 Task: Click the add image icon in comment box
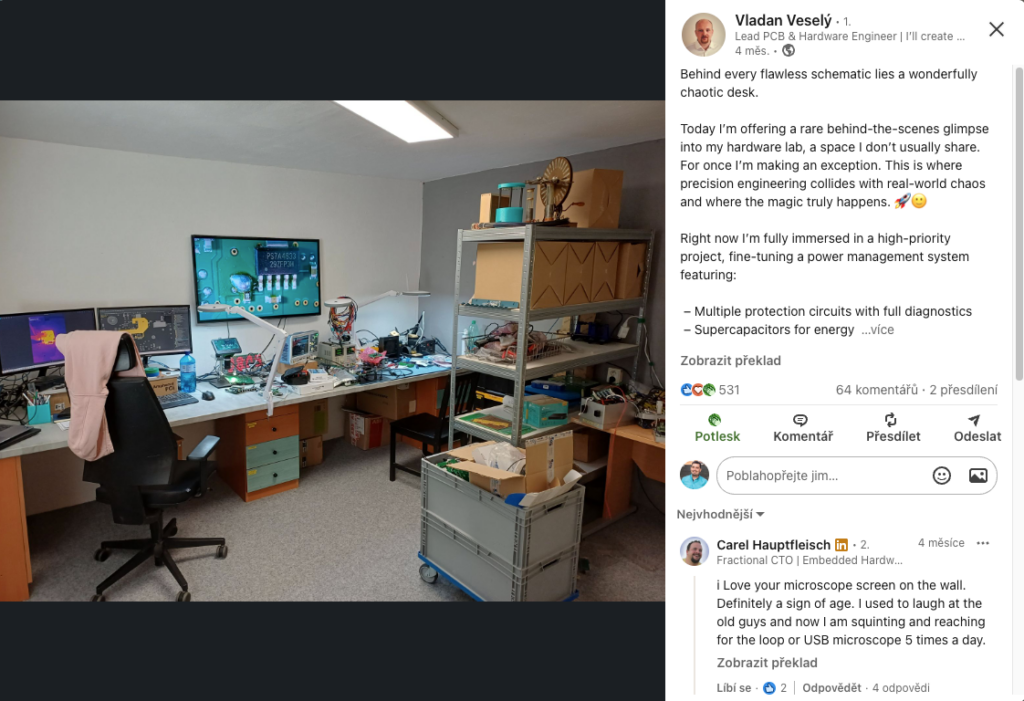(x=978, y=476)
